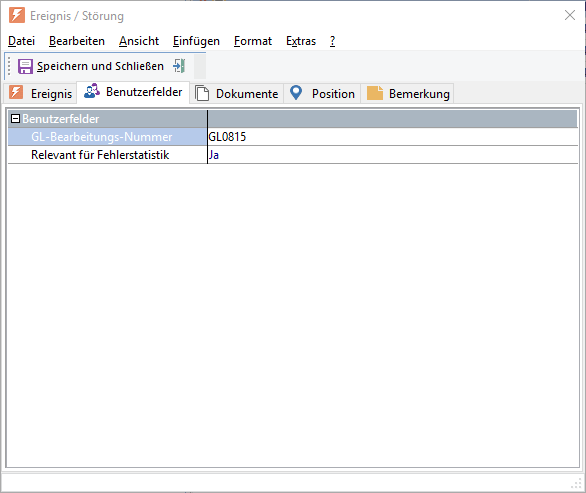Screen dimensions: 586x493
Task: Switch to the Position tab
Action: coord(323,93)
